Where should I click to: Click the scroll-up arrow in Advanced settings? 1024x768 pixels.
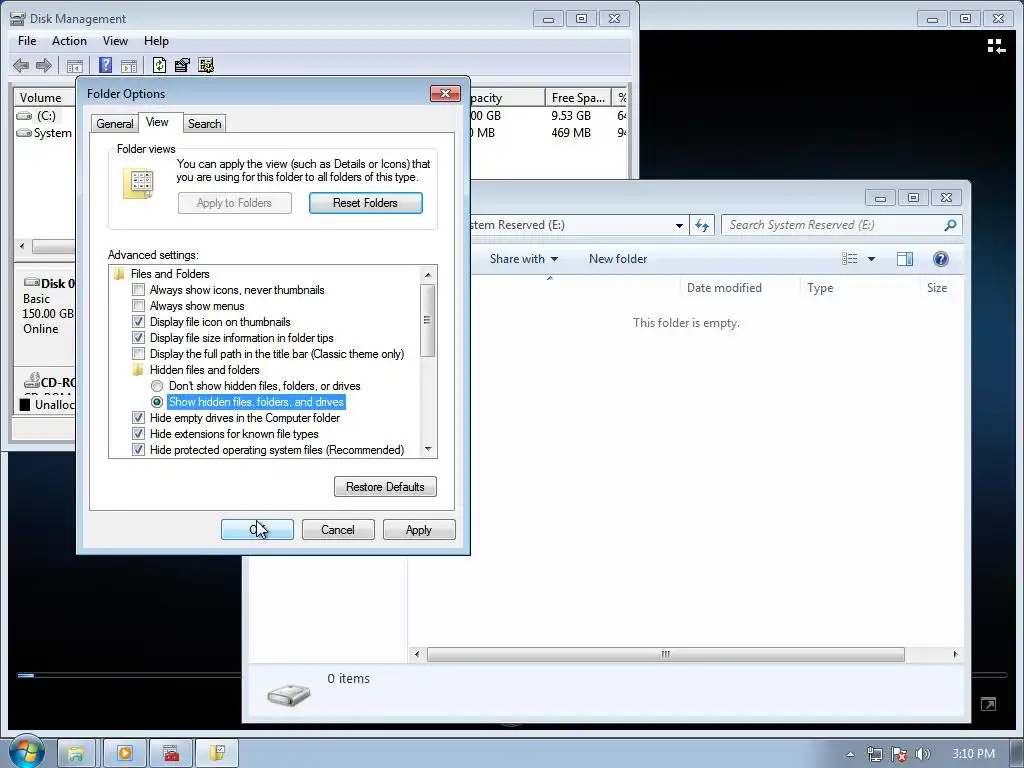click(428, 274)
